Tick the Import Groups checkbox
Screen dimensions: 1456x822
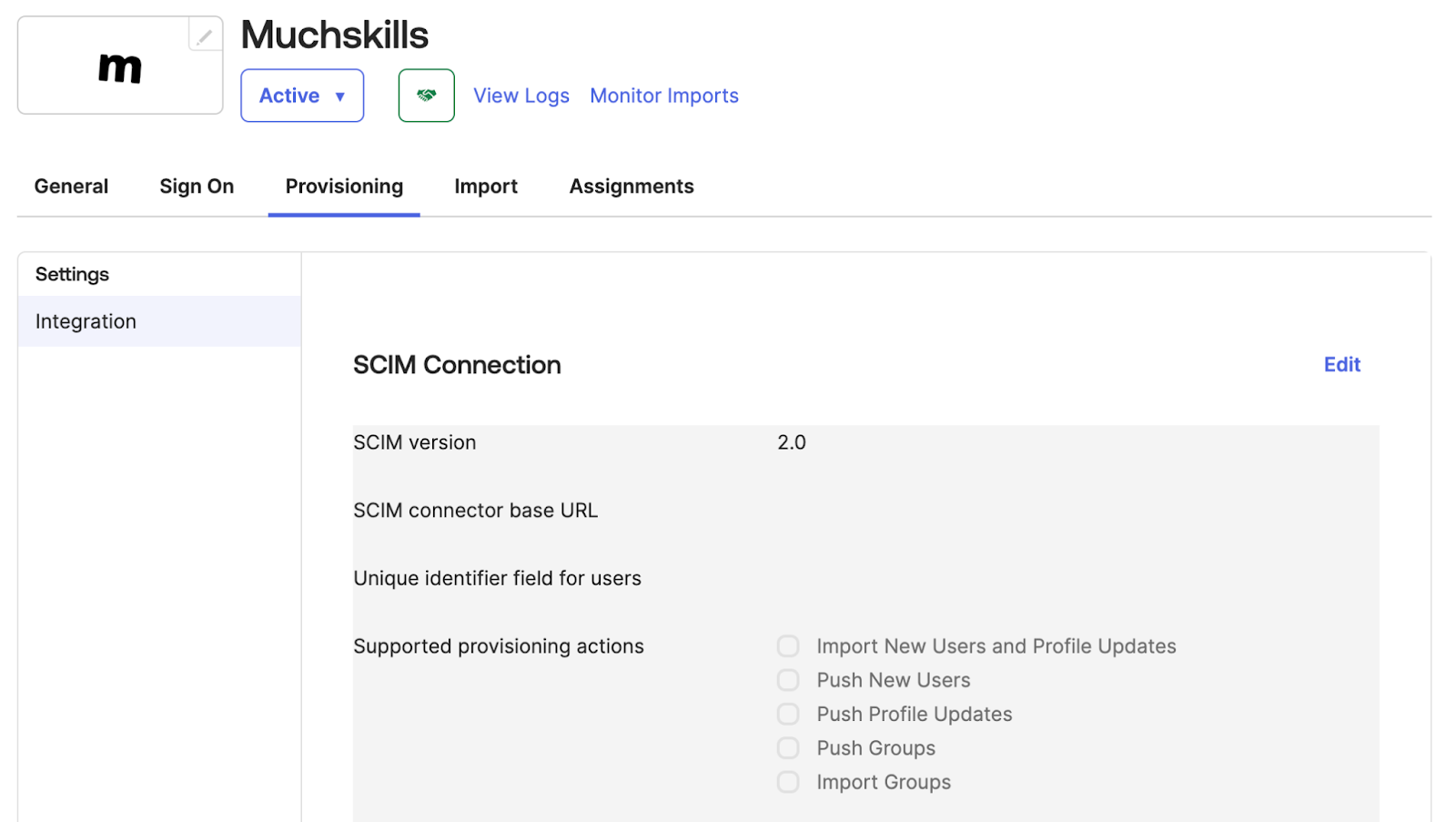788,782
